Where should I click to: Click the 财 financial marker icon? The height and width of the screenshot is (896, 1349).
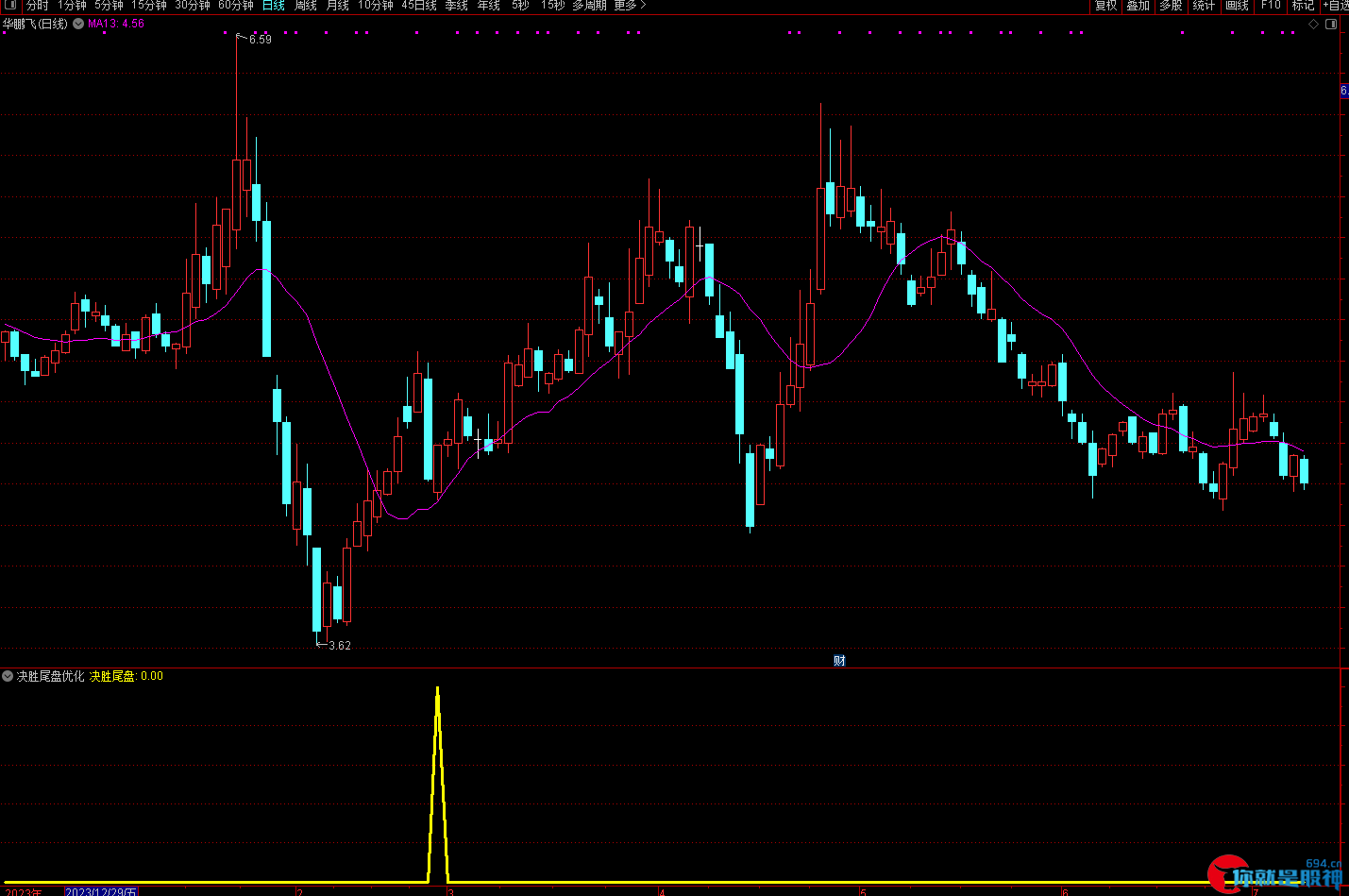(839, 661)
